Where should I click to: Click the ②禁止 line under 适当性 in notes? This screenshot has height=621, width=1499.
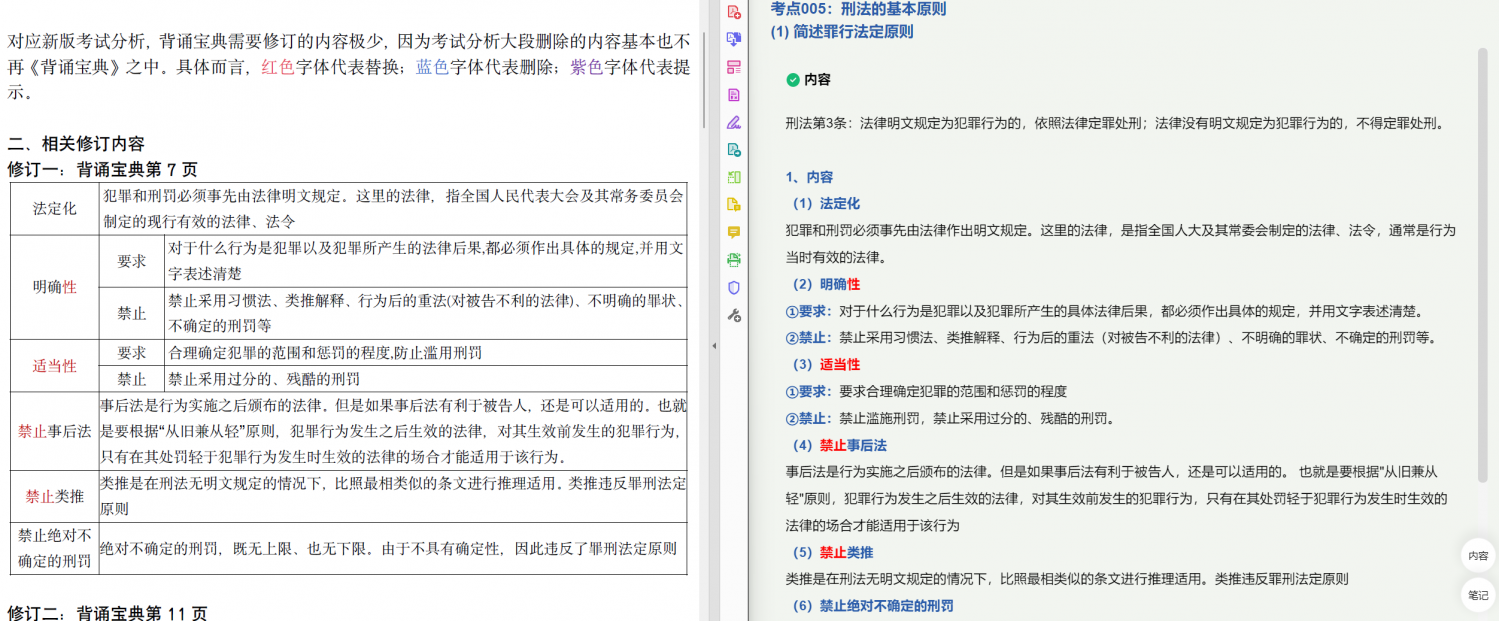950,418
